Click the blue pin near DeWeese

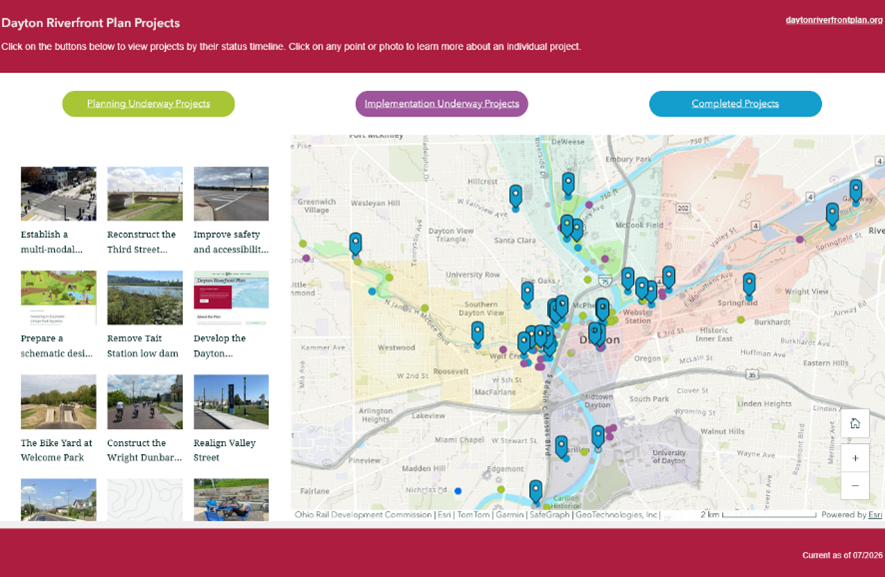pos(568,184)
